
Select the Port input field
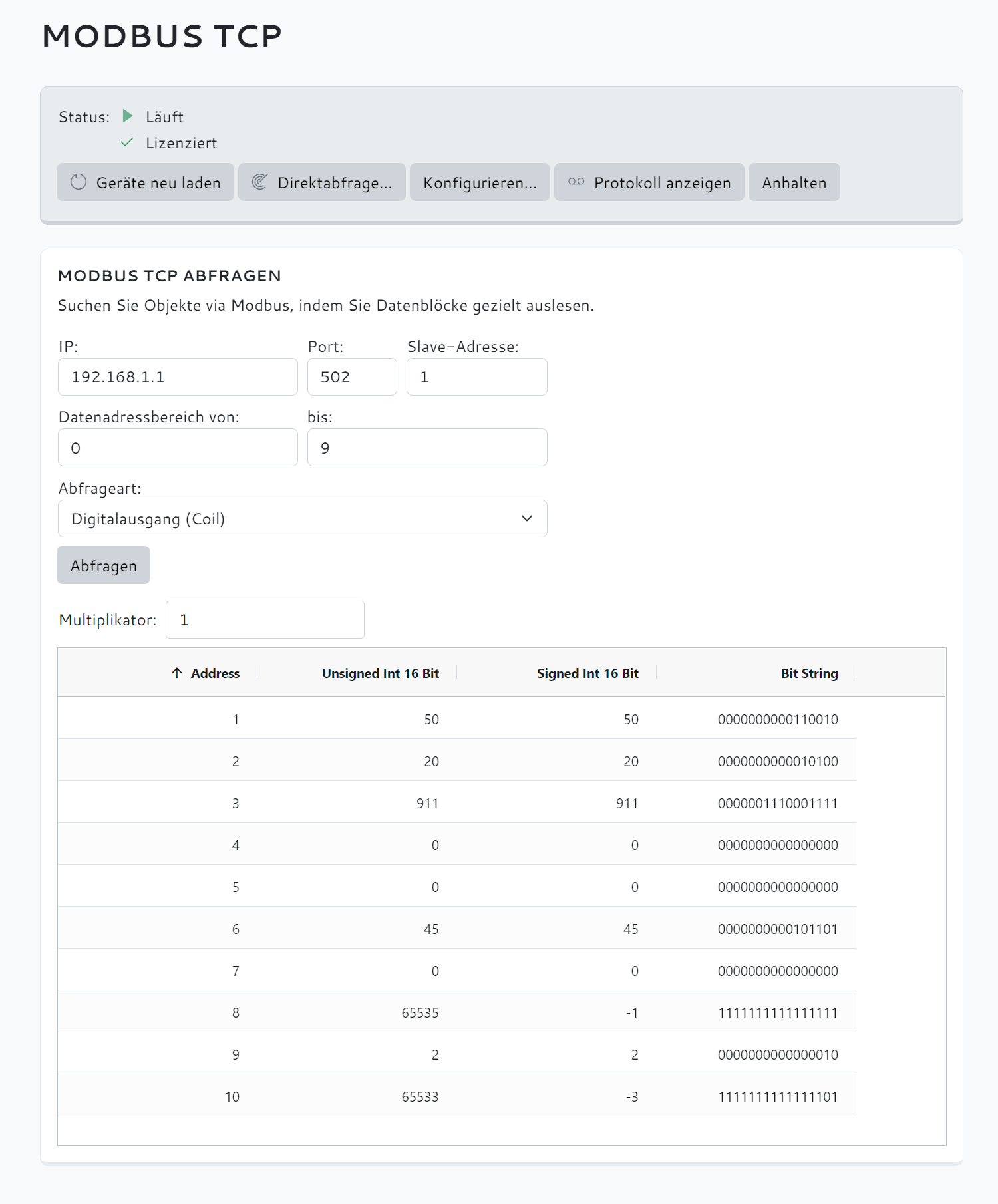(352, 377)
